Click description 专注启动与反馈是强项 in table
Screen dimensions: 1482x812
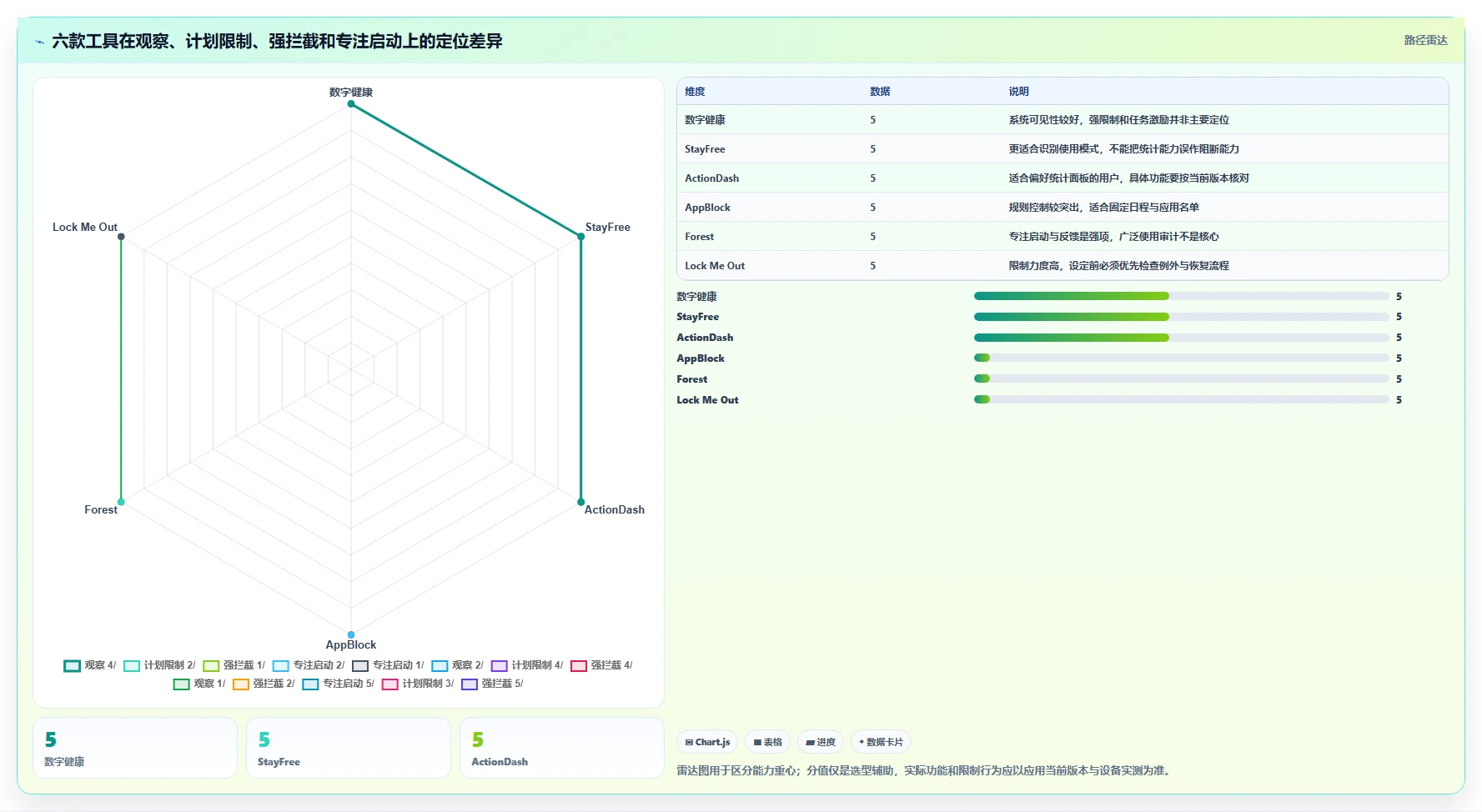(x=1113, y=237)
